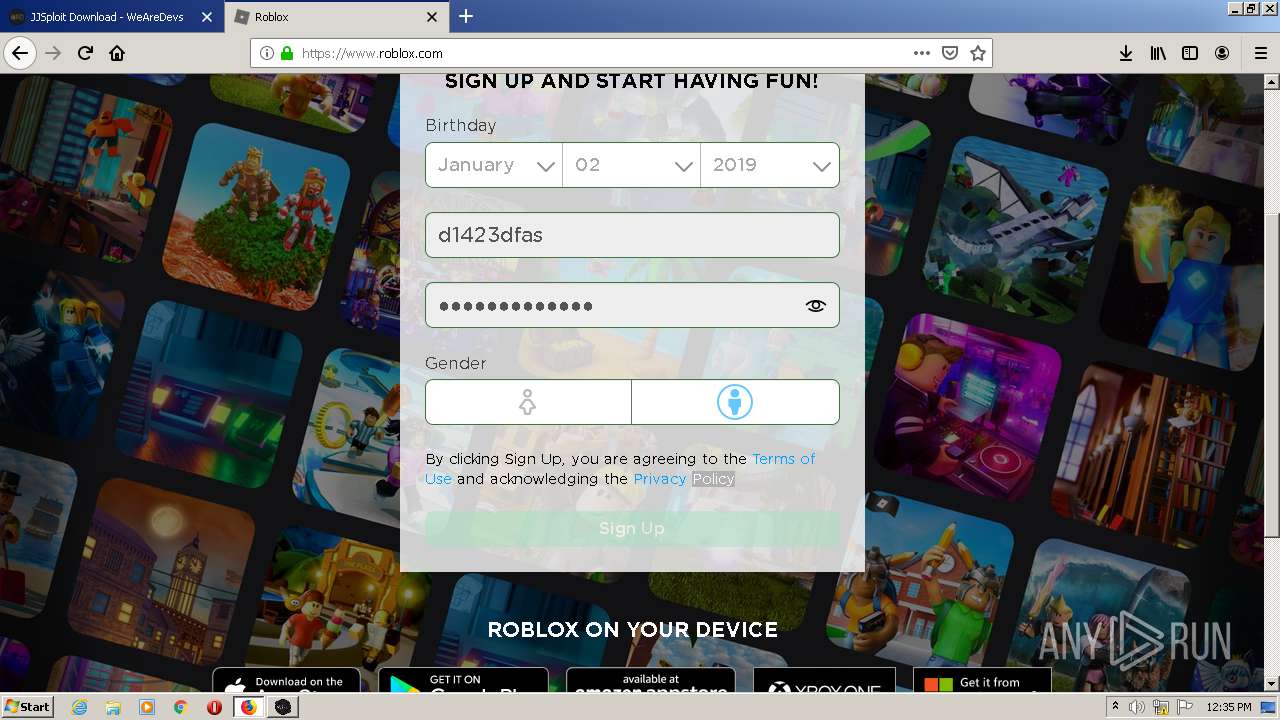Screen dimensions: 1280x720
Task: Expand the birthday year dropdown showing 2019
Action: tap(770, 165)
